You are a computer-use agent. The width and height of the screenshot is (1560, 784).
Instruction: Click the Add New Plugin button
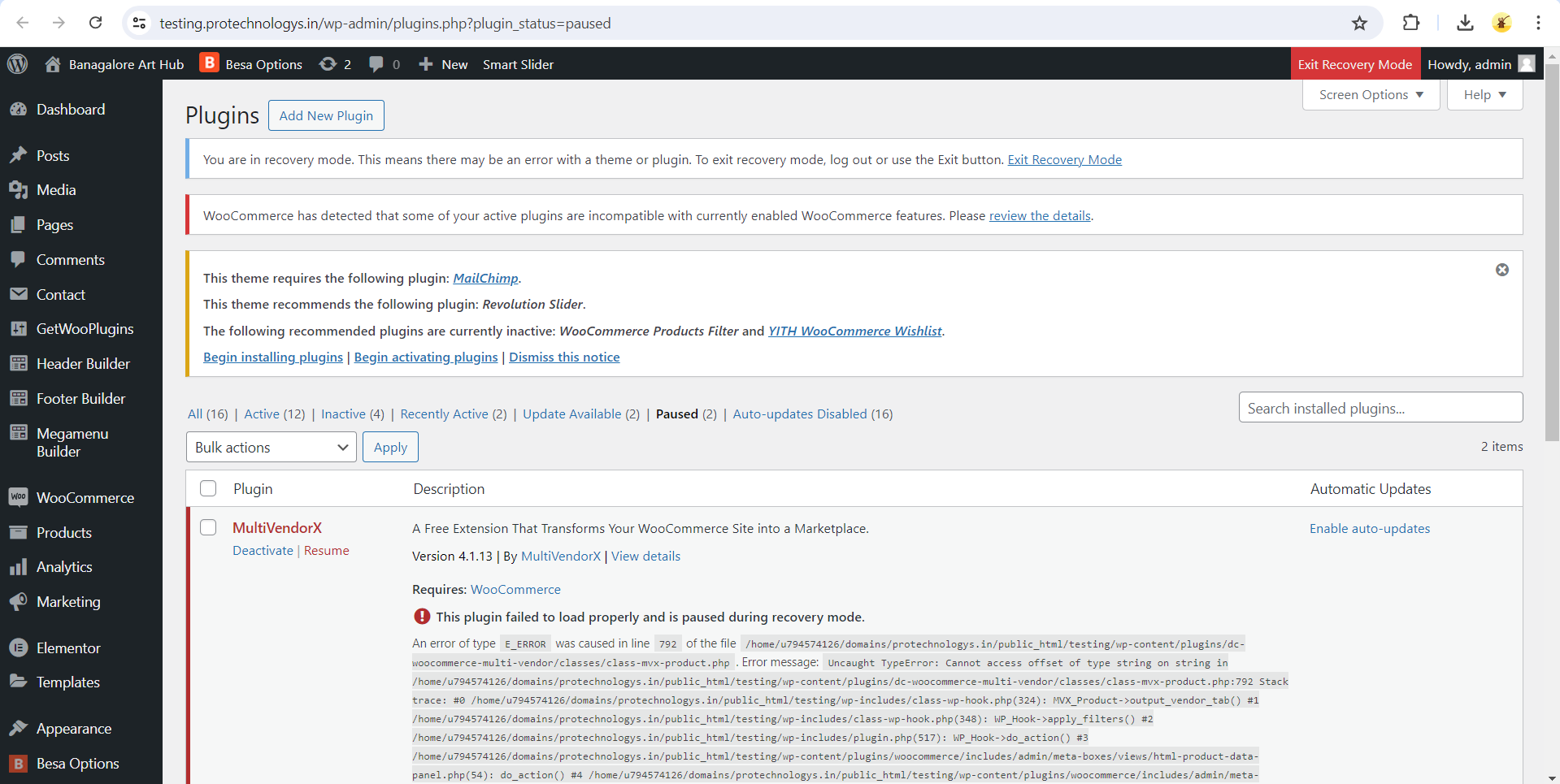(x=326, y=115)
